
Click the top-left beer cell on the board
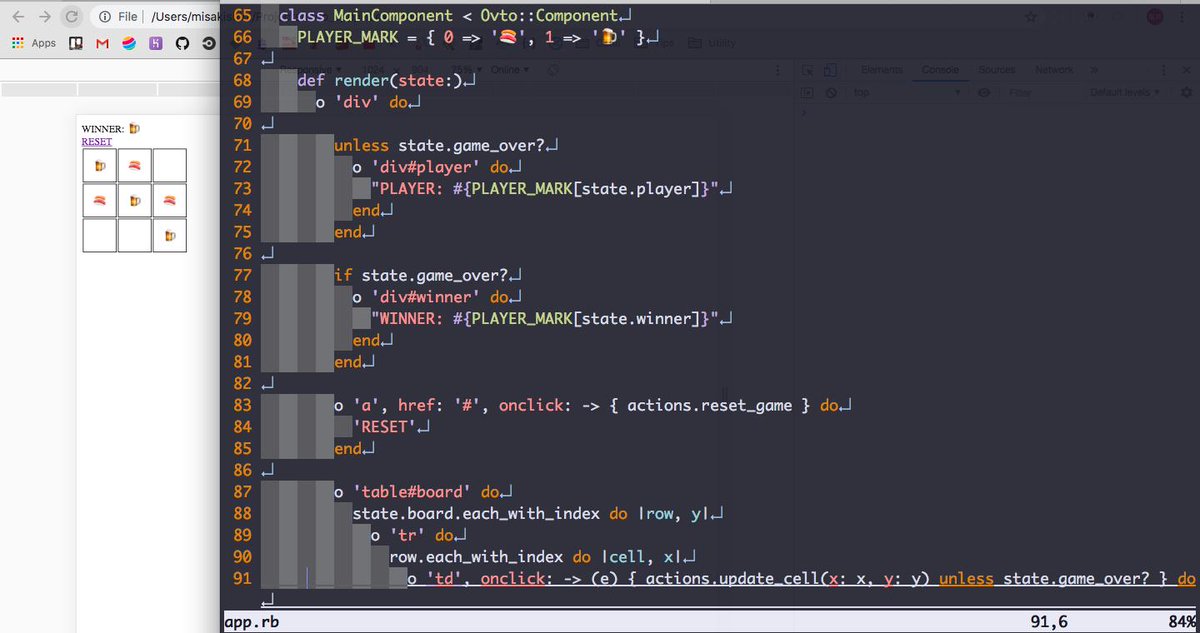pyautogui.click(x=99, y=165)
